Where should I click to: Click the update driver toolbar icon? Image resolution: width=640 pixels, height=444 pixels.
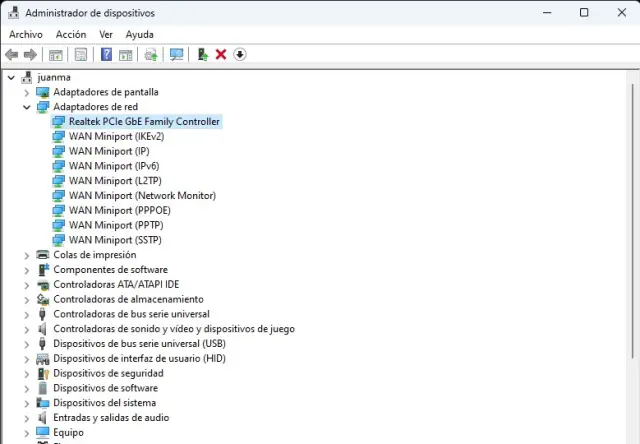pos(202,54)
